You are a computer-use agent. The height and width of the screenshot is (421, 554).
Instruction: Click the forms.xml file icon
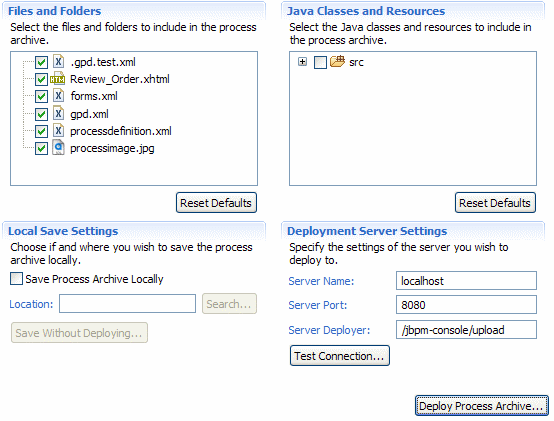click(x=58, y=96)
